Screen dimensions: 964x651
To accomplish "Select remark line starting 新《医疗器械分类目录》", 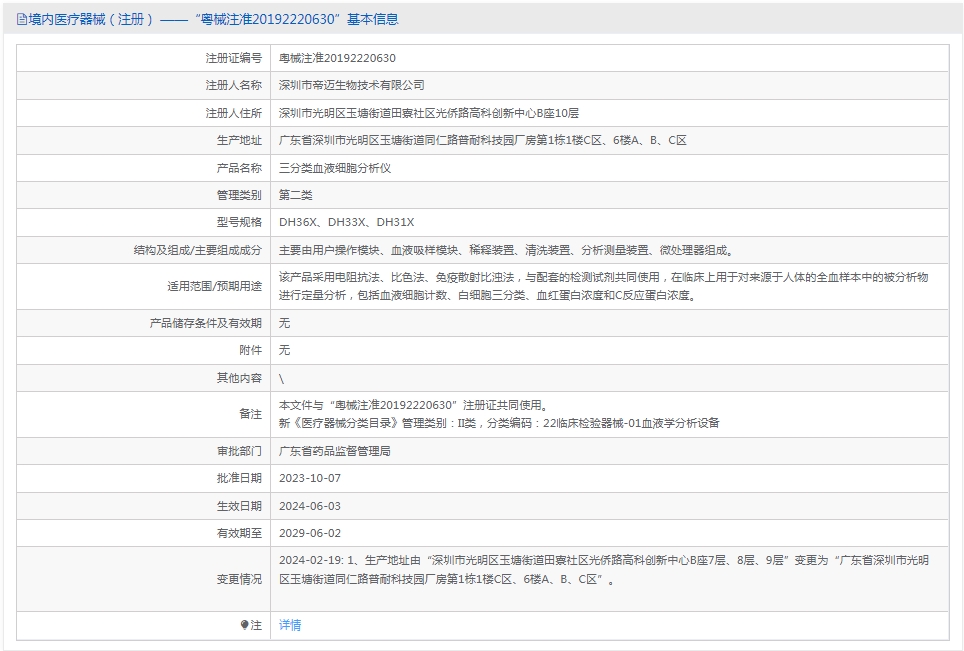I will point(499,423).
